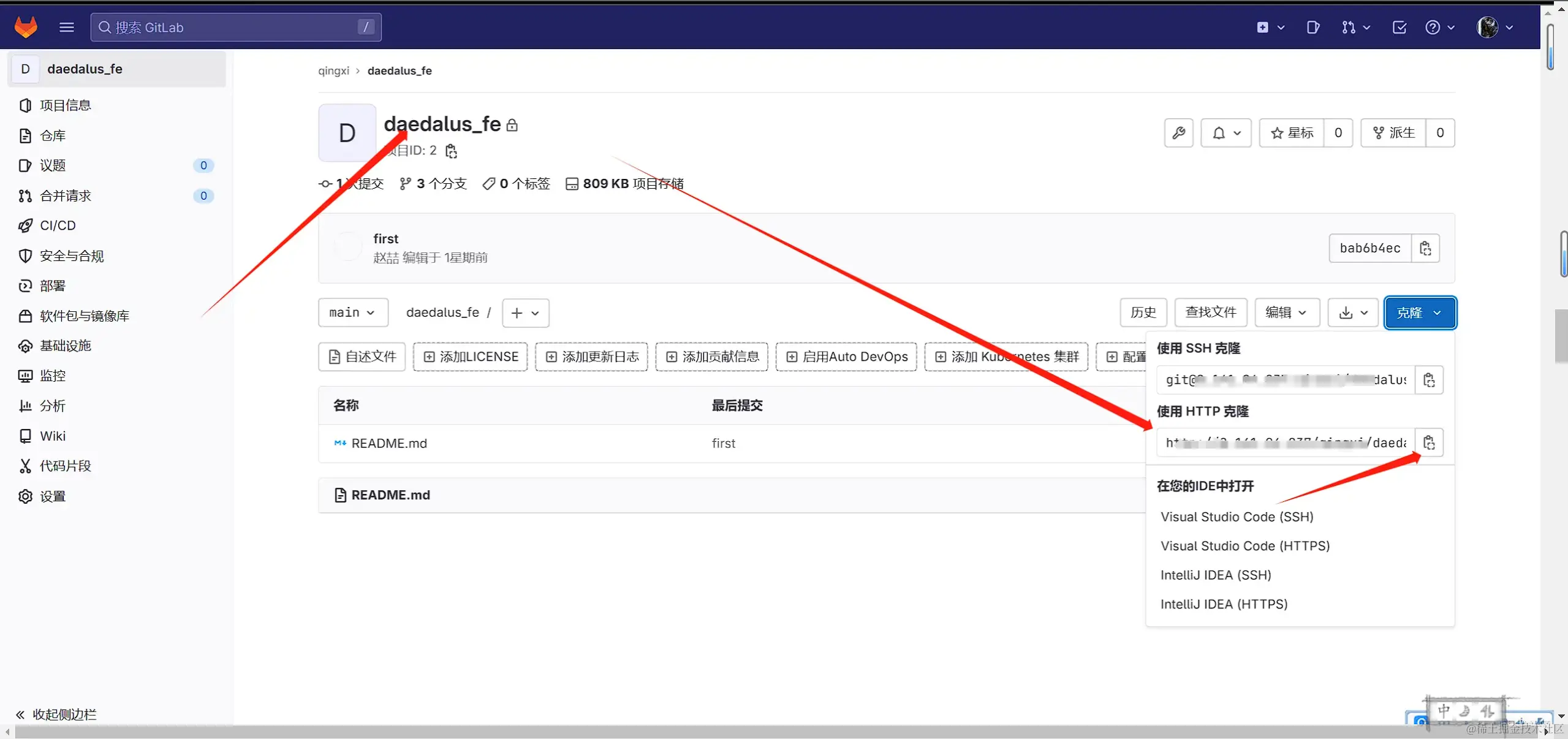Copy commit SHA bab6b4ec
This screenshot has width=1568, height=739.
click(1425, 248)
